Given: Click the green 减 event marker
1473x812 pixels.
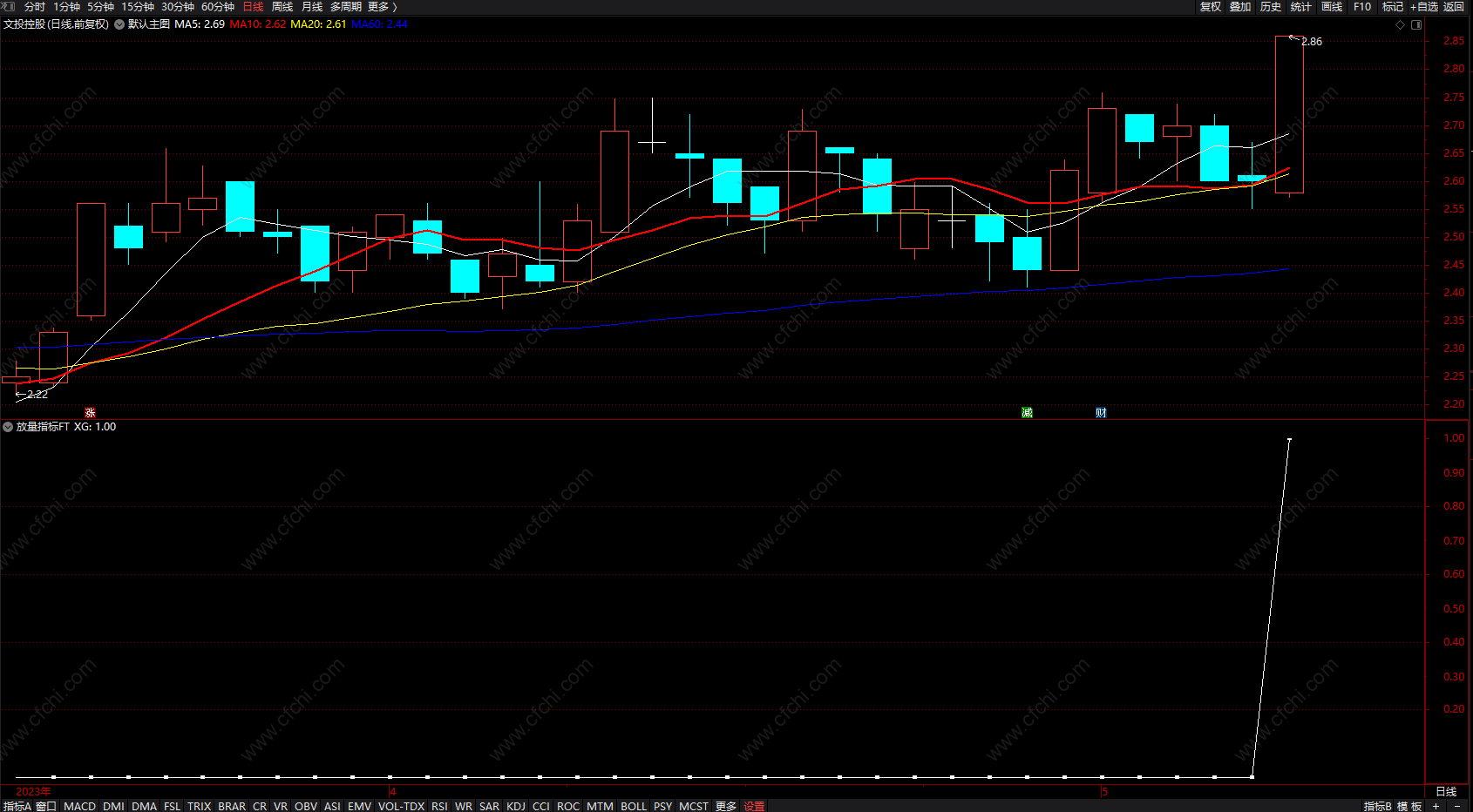Looking at the screenshot, I should 1027,413.
